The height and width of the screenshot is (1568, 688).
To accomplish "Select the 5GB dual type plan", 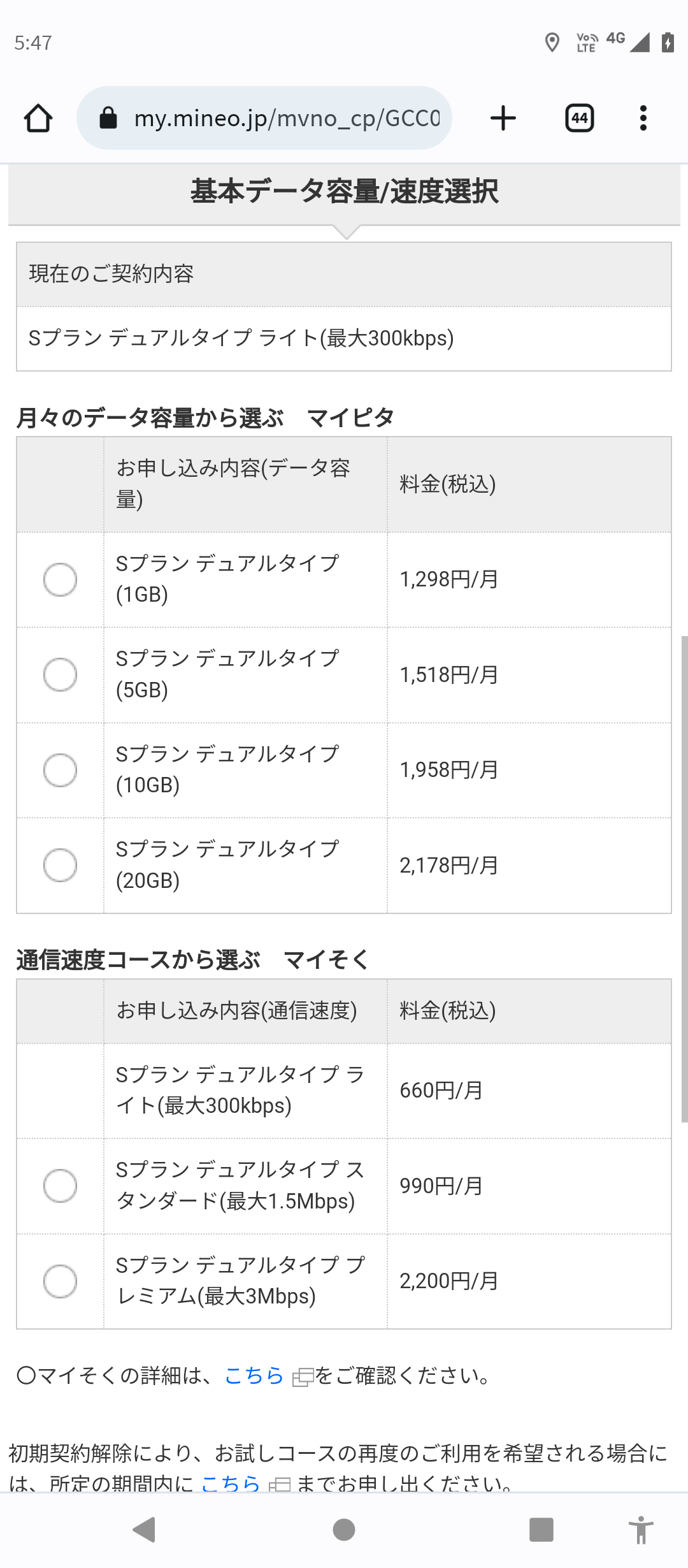I will click(x=61, y=674).
